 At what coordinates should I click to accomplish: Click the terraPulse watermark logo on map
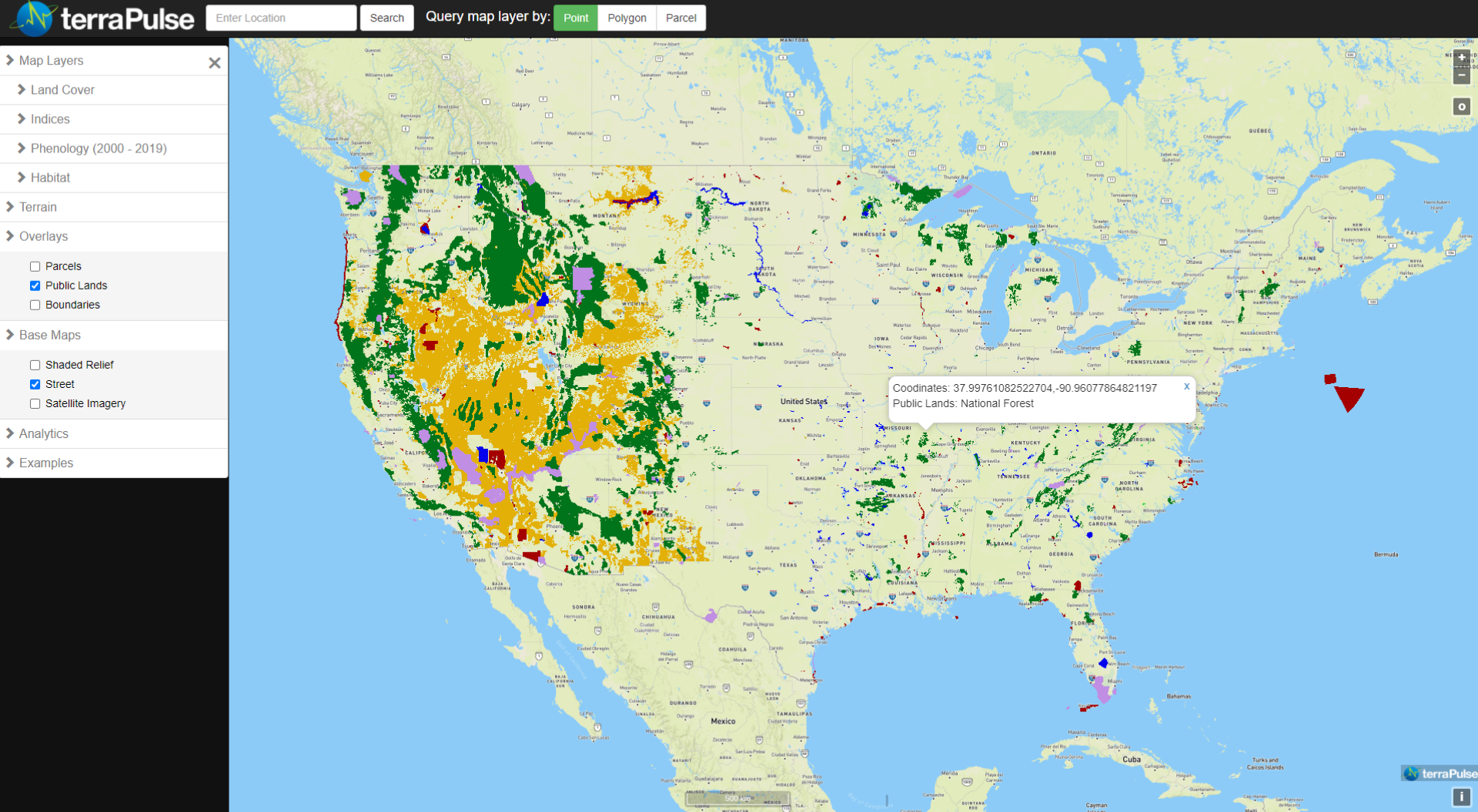1440,774
